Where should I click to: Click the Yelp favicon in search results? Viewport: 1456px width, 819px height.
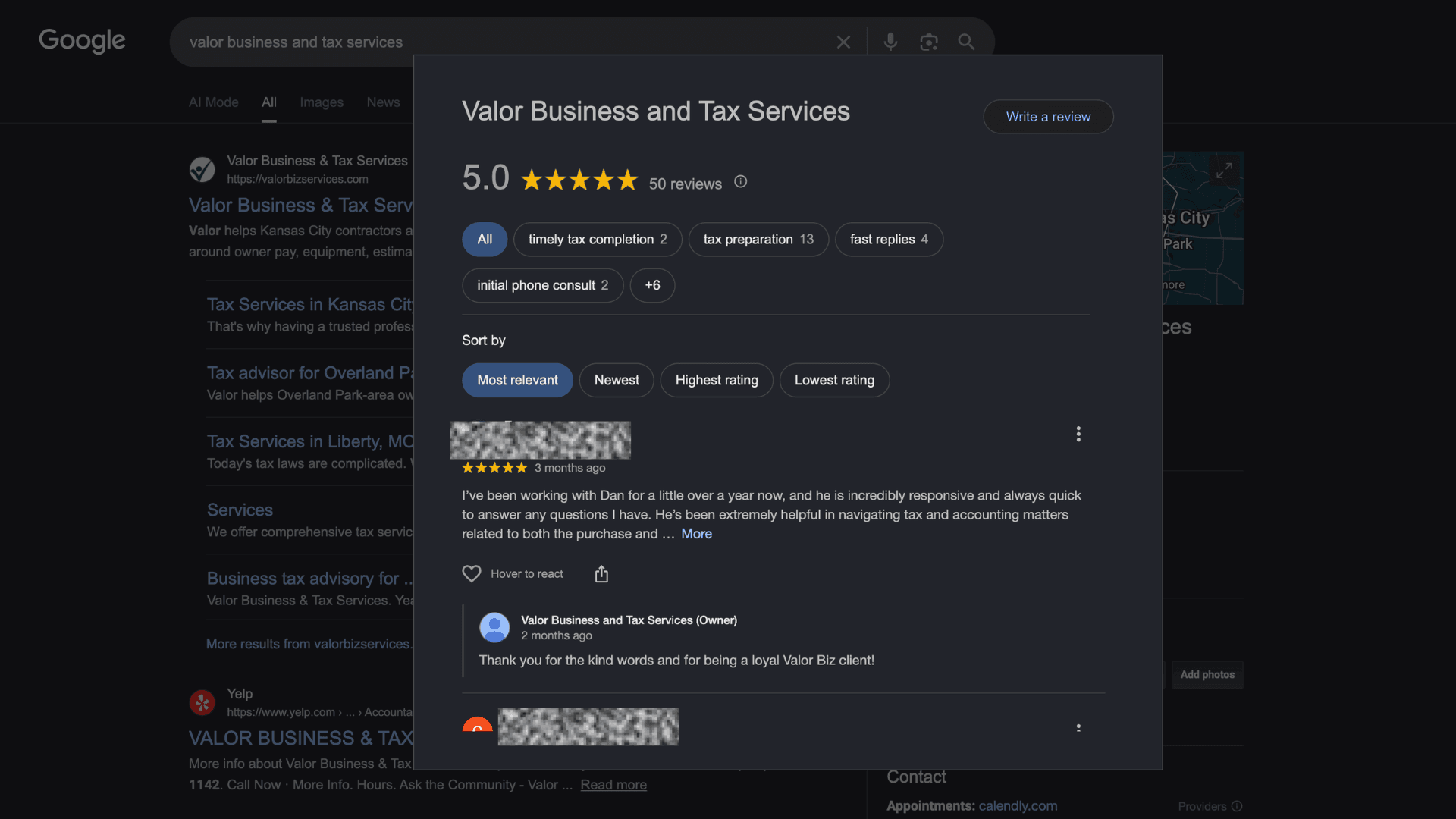click(202, 703)
